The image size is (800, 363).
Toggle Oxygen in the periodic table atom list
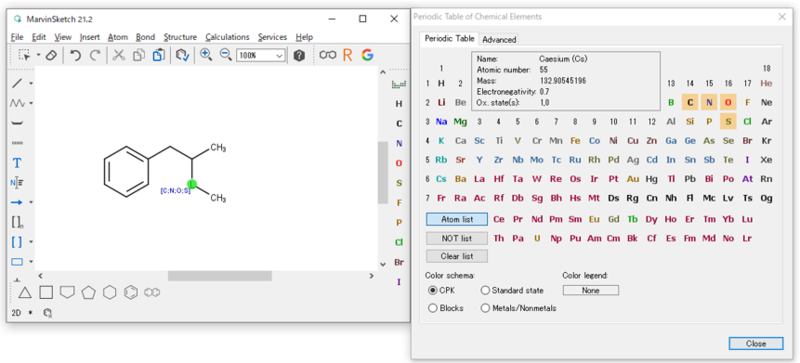coord(728,103)
